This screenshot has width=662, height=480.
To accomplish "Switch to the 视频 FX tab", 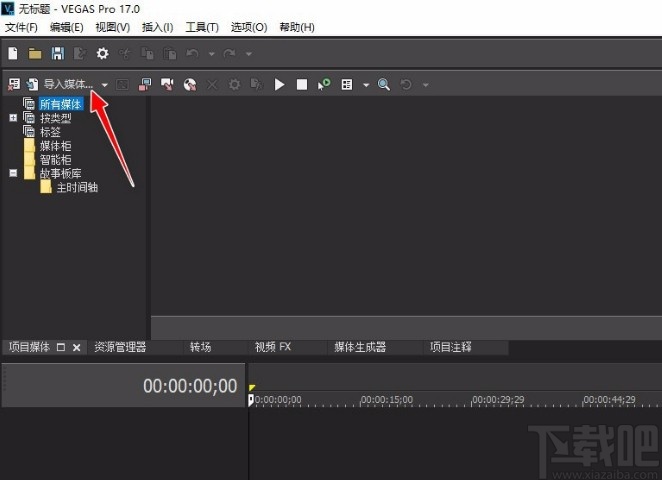I will (x=273, y=347).
